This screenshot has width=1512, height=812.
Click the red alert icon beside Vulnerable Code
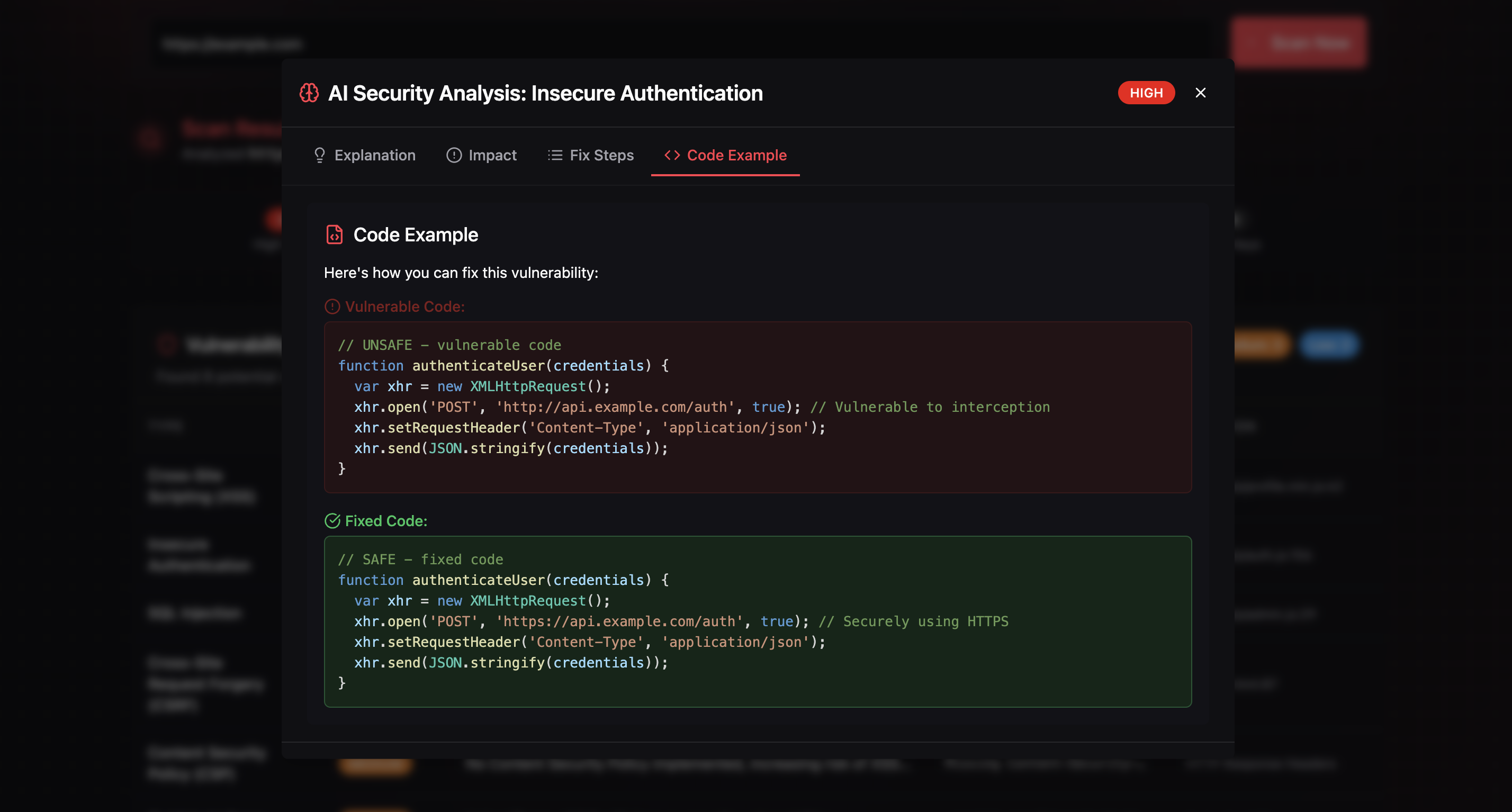332,306
